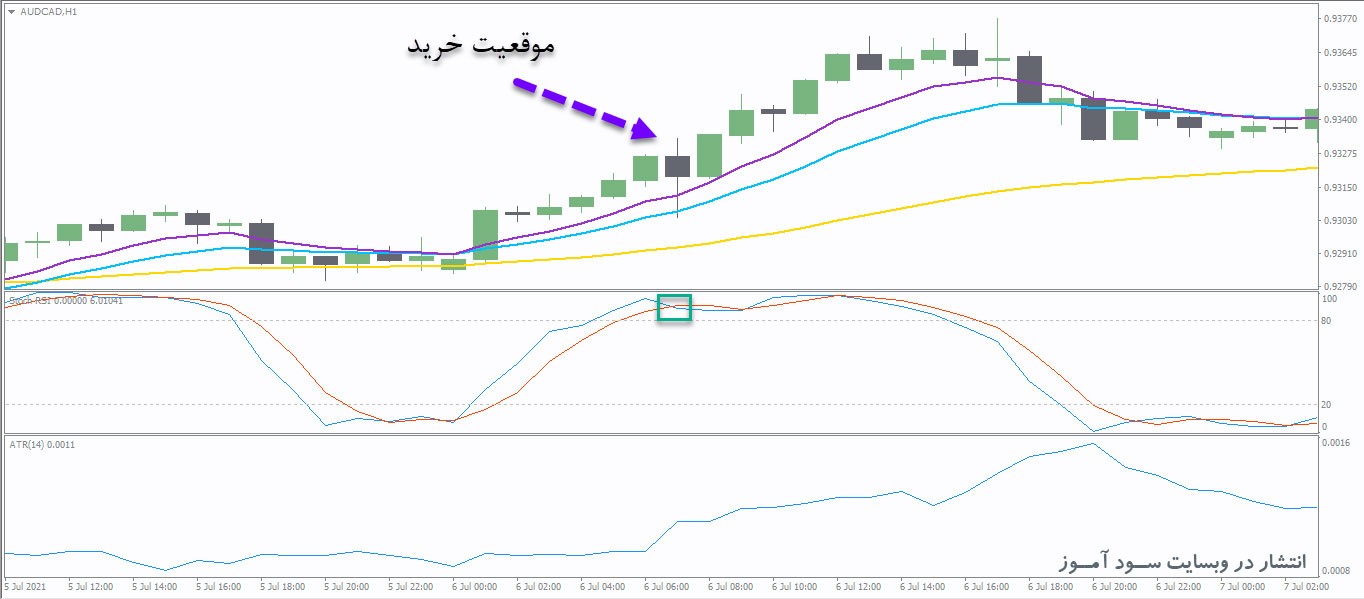Select ATR scale value 0.0008
1364x599 pixels.
tap(1336, 570)
